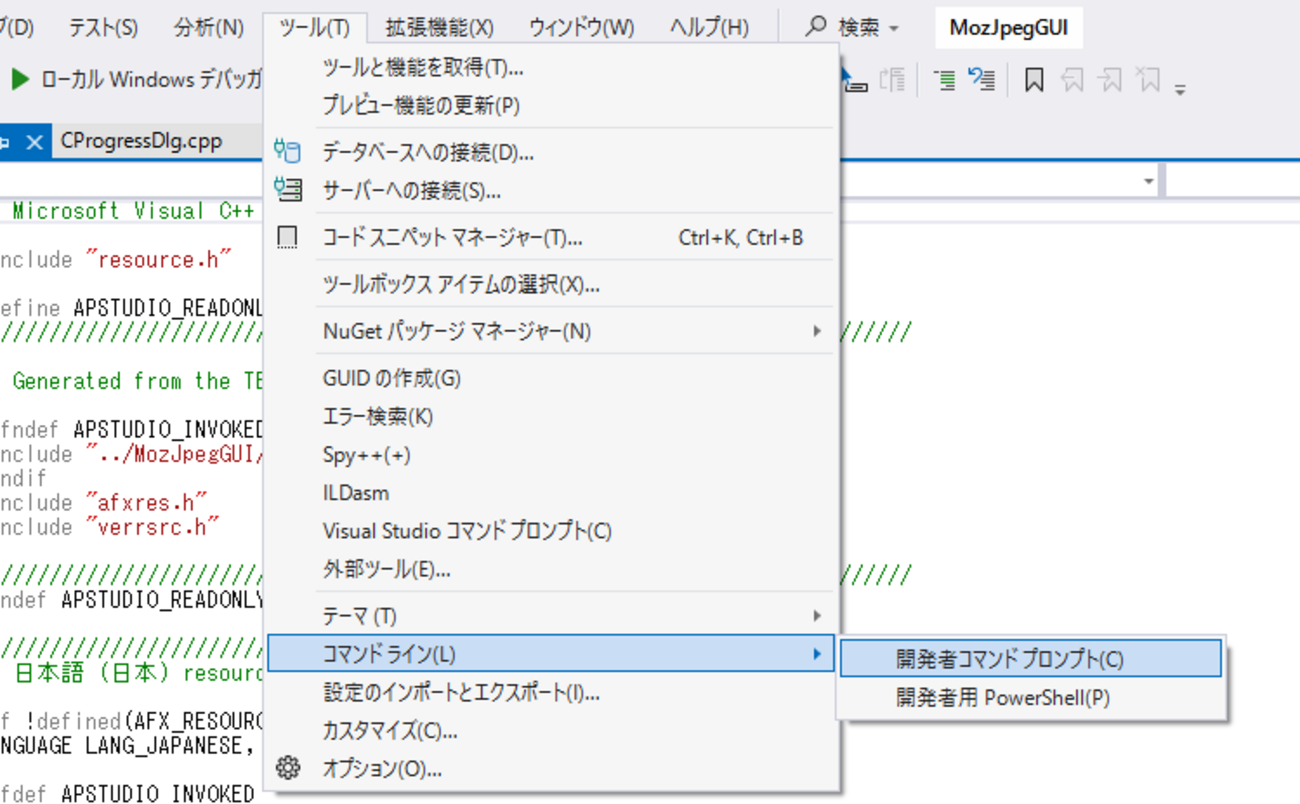
Task: Select GUID の作成(G)
Action: (550, 379)
